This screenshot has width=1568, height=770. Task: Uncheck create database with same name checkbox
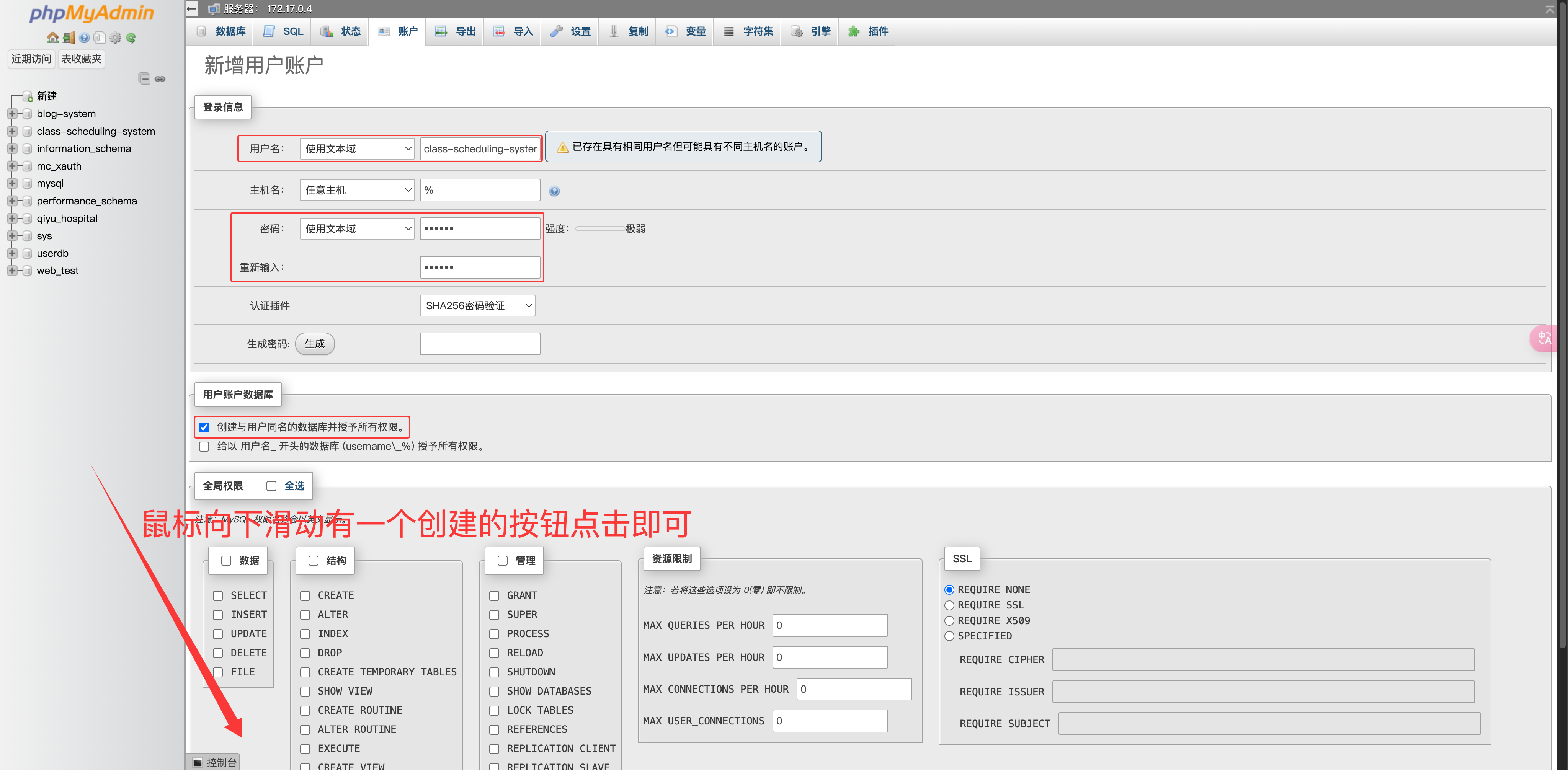pyautogui.click(x=204, y=427)
